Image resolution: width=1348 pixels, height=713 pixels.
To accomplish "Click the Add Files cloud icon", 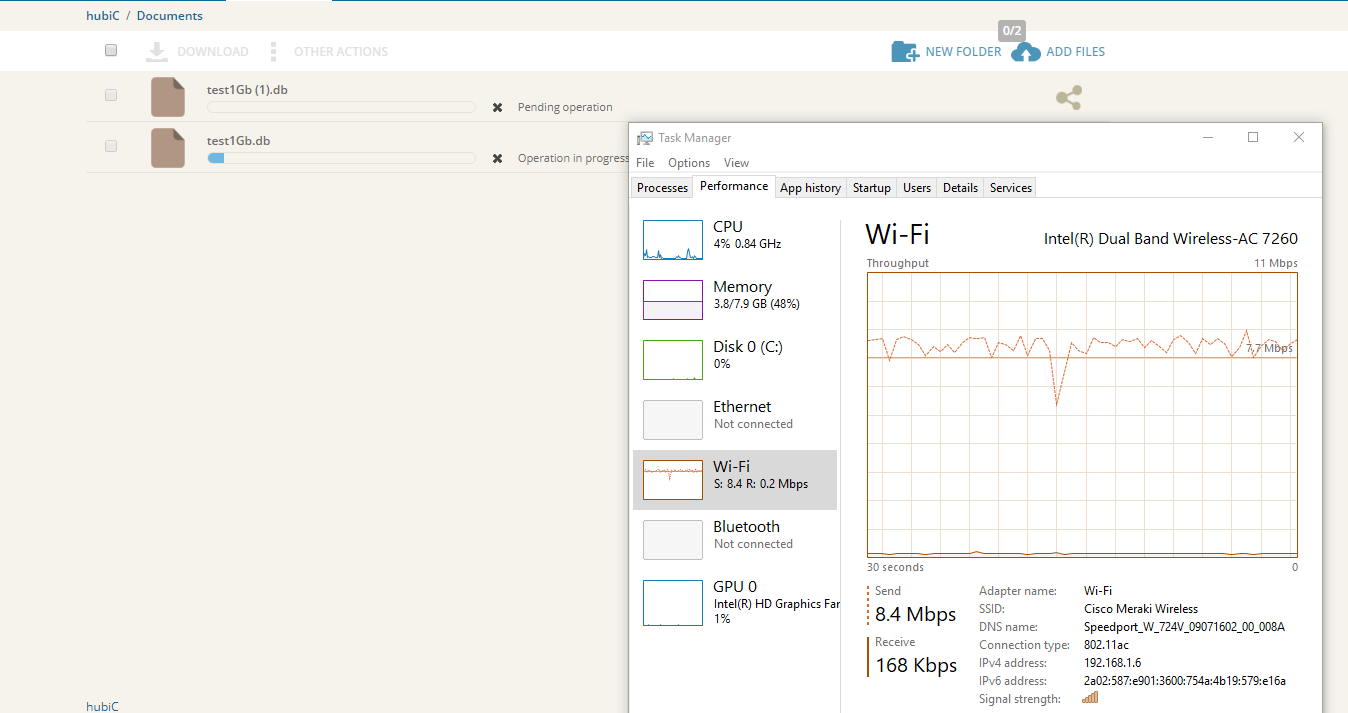I will click(1026, 52).
